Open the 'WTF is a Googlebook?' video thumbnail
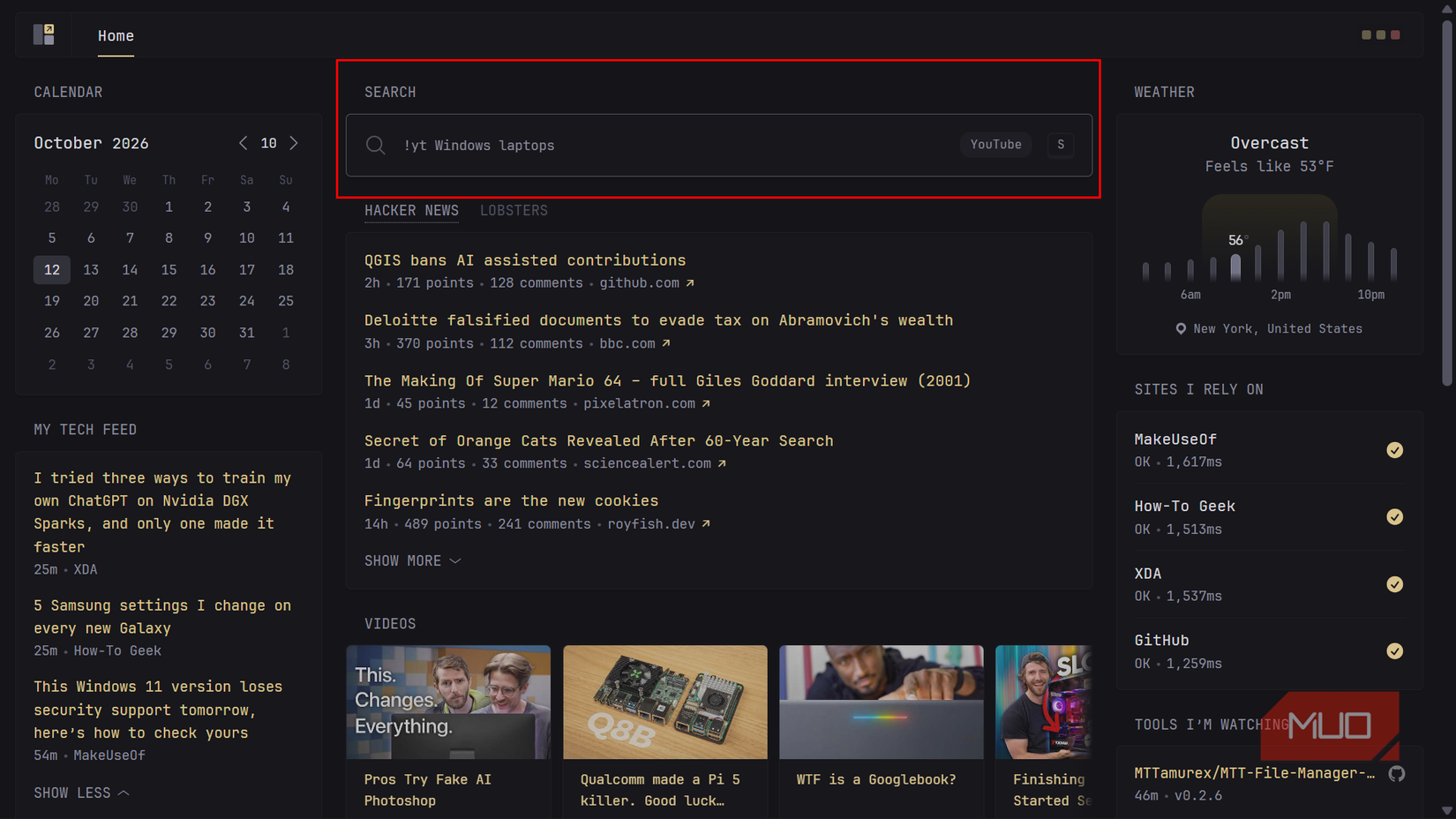Viewport: 1456px width, 819px height. tap(882, 702)
